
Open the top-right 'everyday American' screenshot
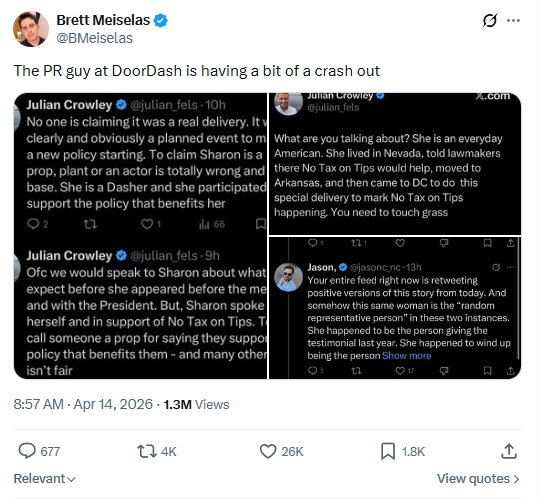(395, 164)
